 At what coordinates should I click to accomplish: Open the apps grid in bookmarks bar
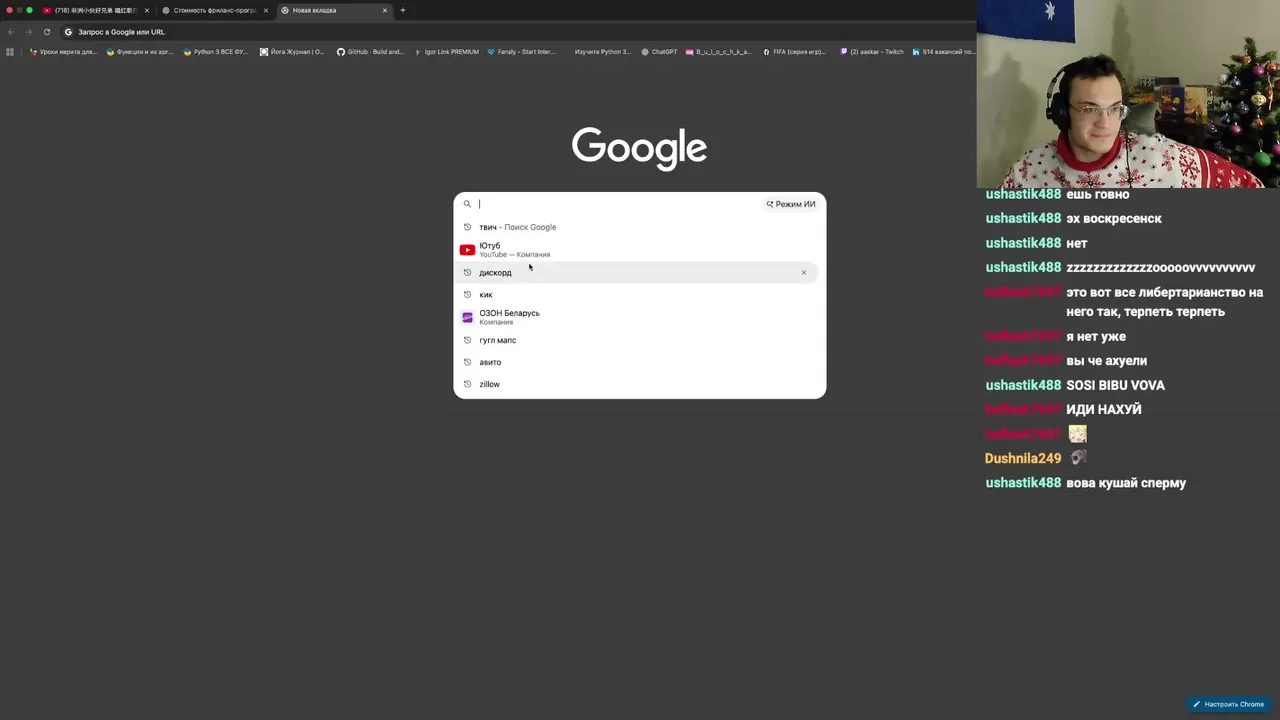pyautogui.click(x=10, y=52)
